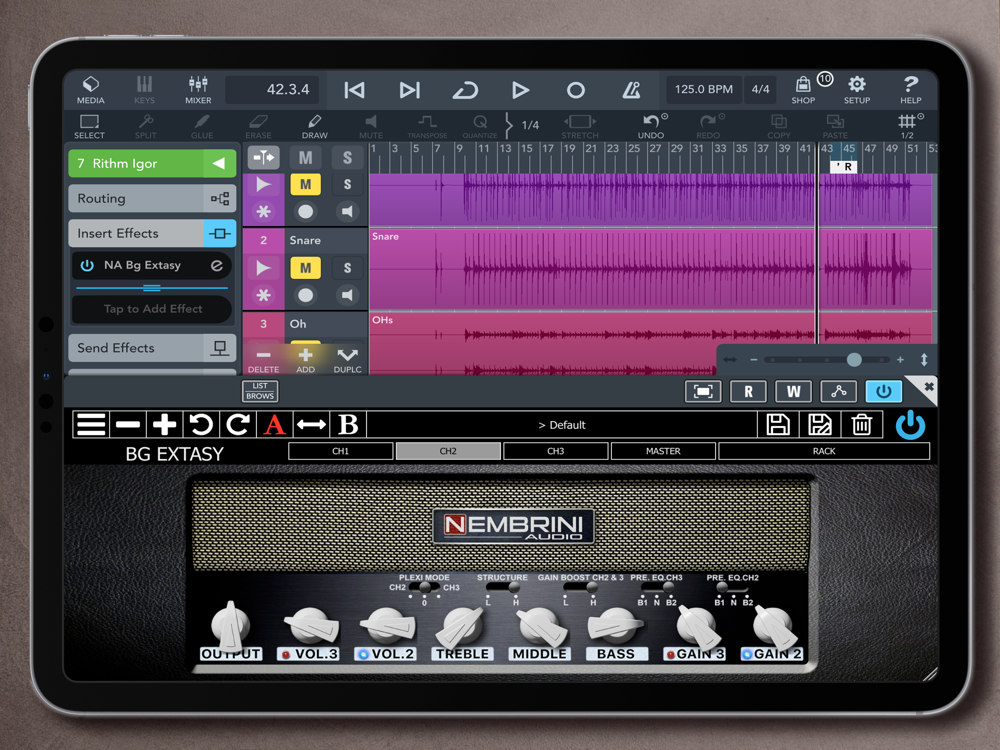The width and height of the screenshot is (1000, 750).
Task: Solo the Snare track
Action: click(x=347, y=268)
